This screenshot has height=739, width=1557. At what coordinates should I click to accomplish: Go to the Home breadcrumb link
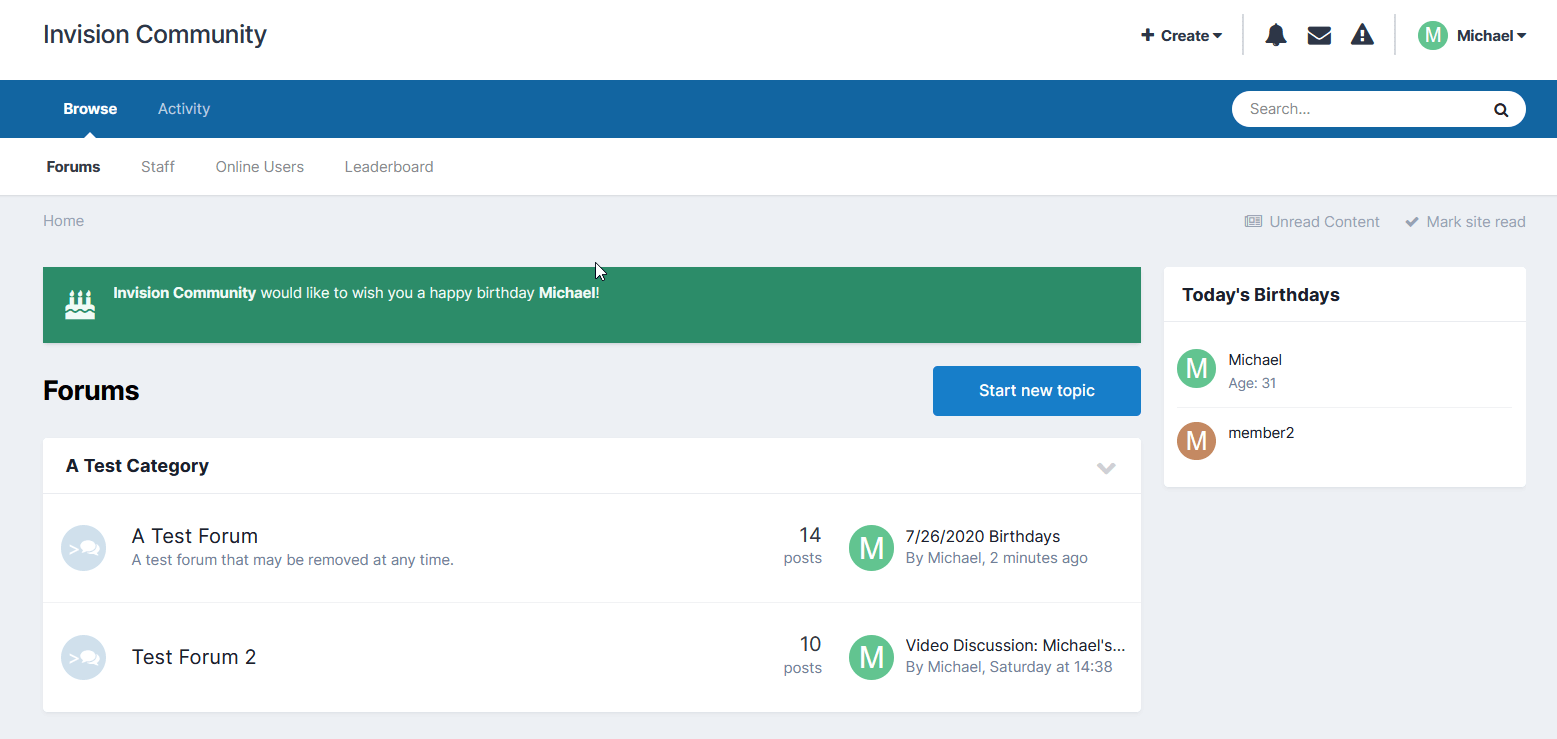pos(63,221)
